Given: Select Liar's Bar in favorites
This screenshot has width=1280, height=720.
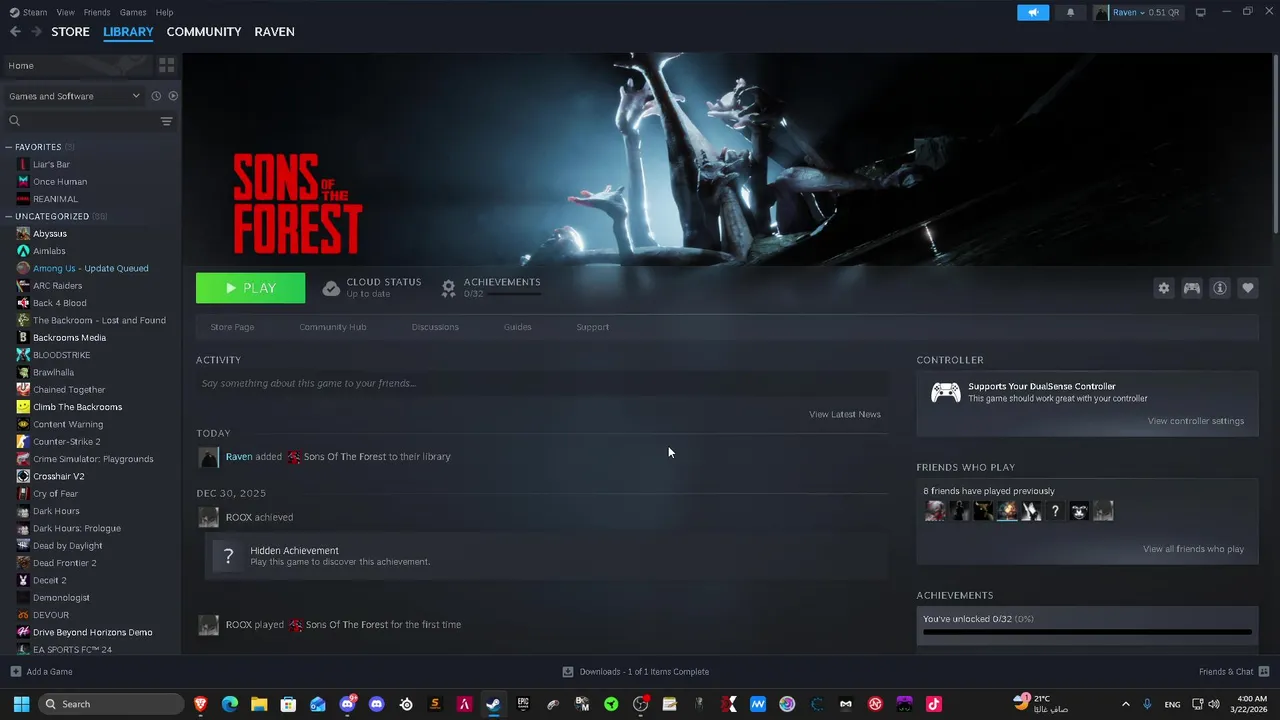Looking at the screenshot, I should [51, 164].
